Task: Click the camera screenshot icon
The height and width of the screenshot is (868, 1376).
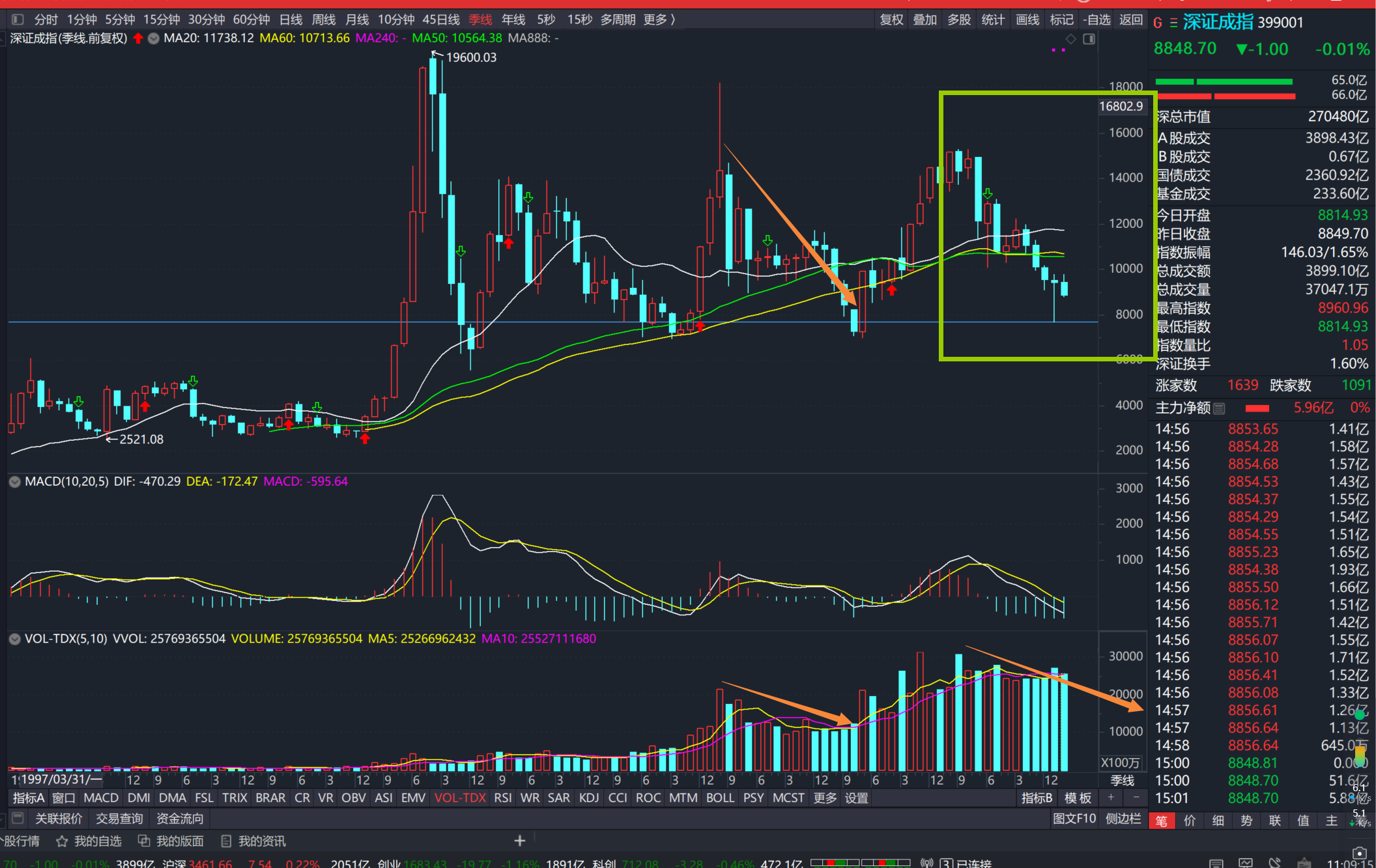Action: [x=1359, y=853]
